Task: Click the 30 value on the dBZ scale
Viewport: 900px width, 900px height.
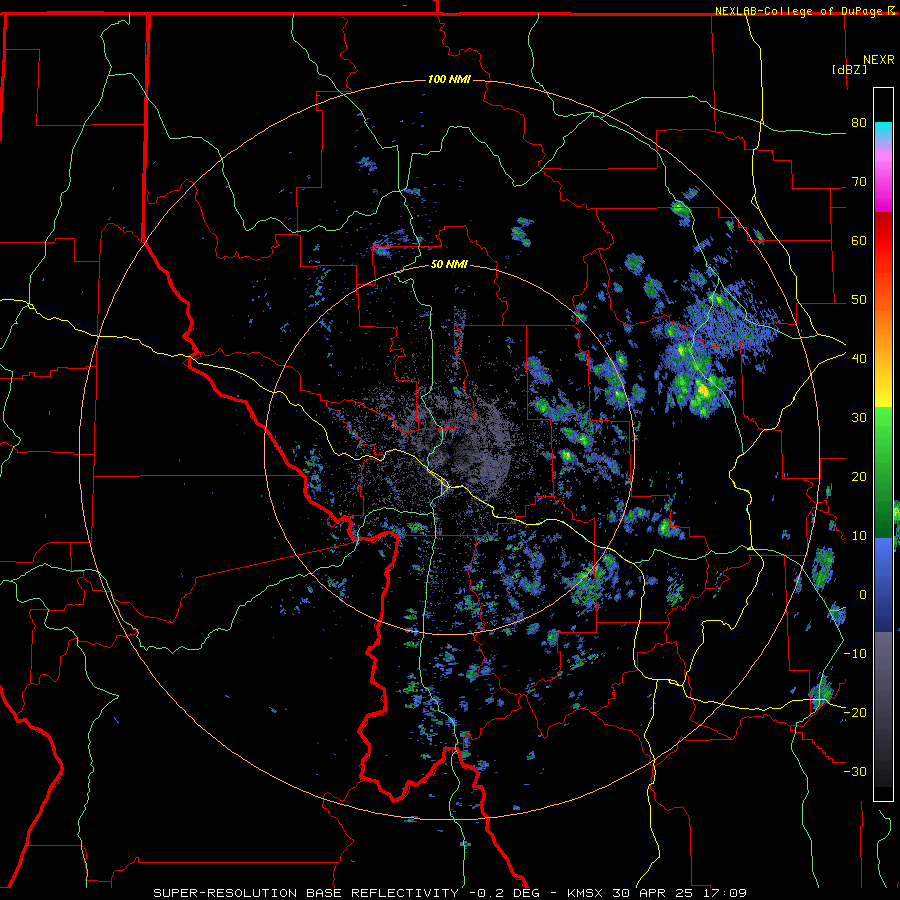Action: pyautogui.click(x=859, y=418)
